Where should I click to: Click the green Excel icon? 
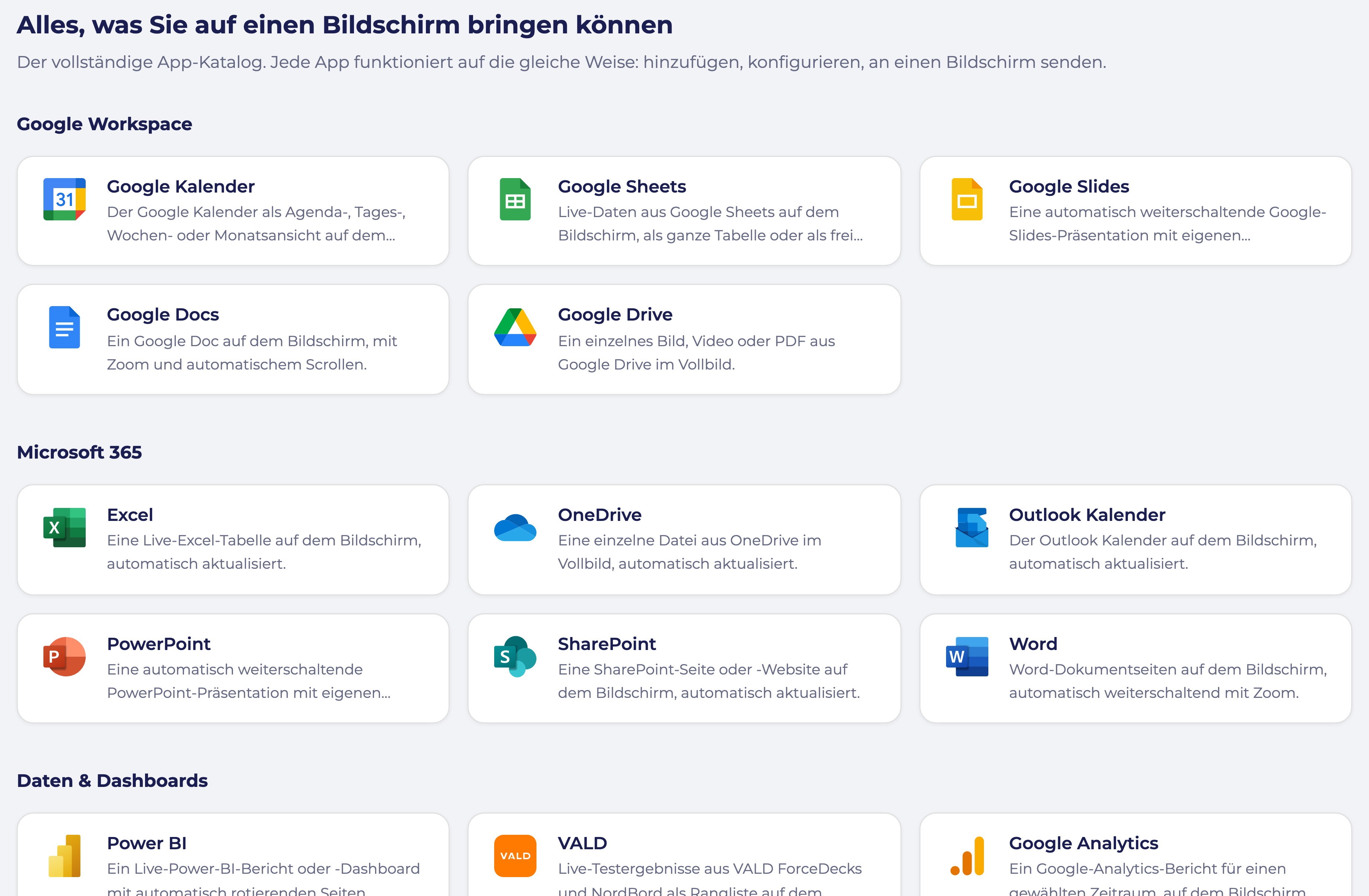[65, 527]
